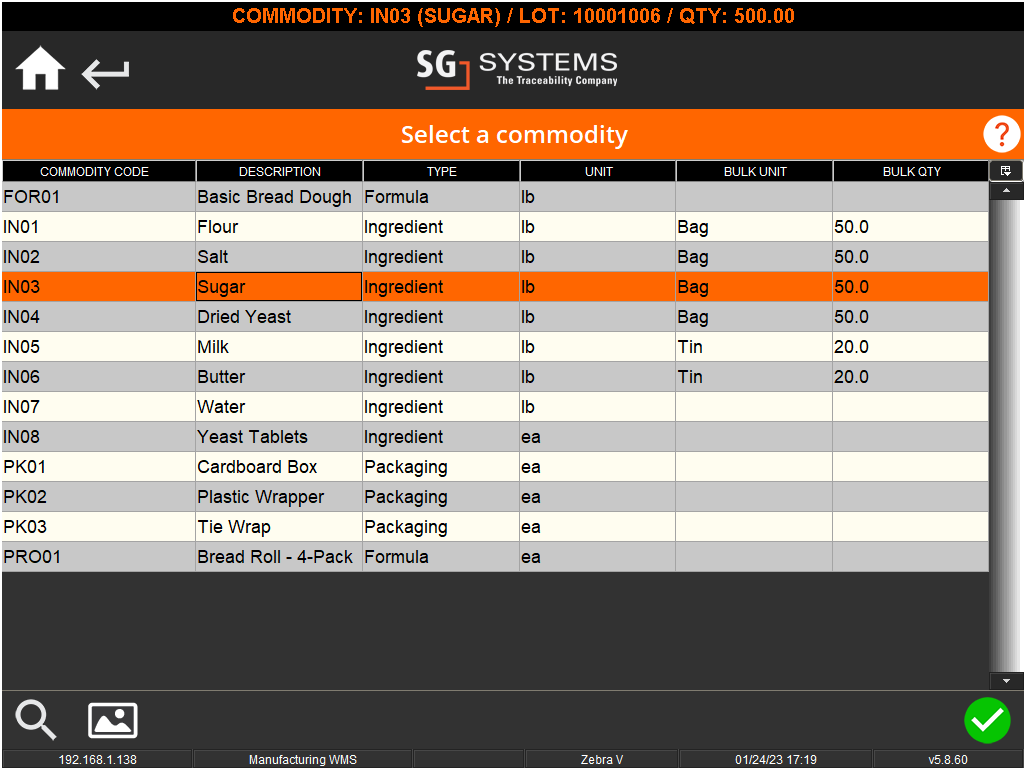Sort by the COMMODITY CODE column header
Viewport: 1026px width, 770px height.
pos(97,171)
